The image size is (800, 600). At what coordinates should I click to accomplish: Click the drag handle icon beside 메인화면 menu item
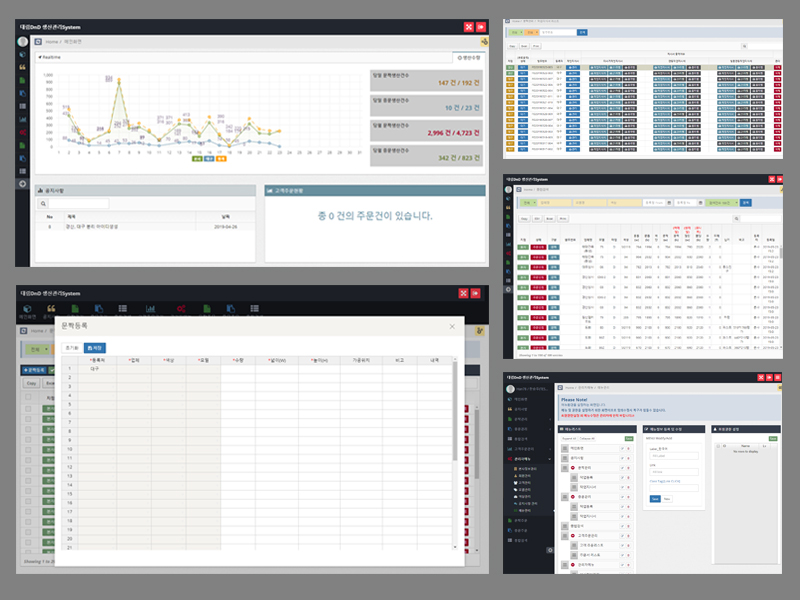pyautogui.click(x=565, y=447)
